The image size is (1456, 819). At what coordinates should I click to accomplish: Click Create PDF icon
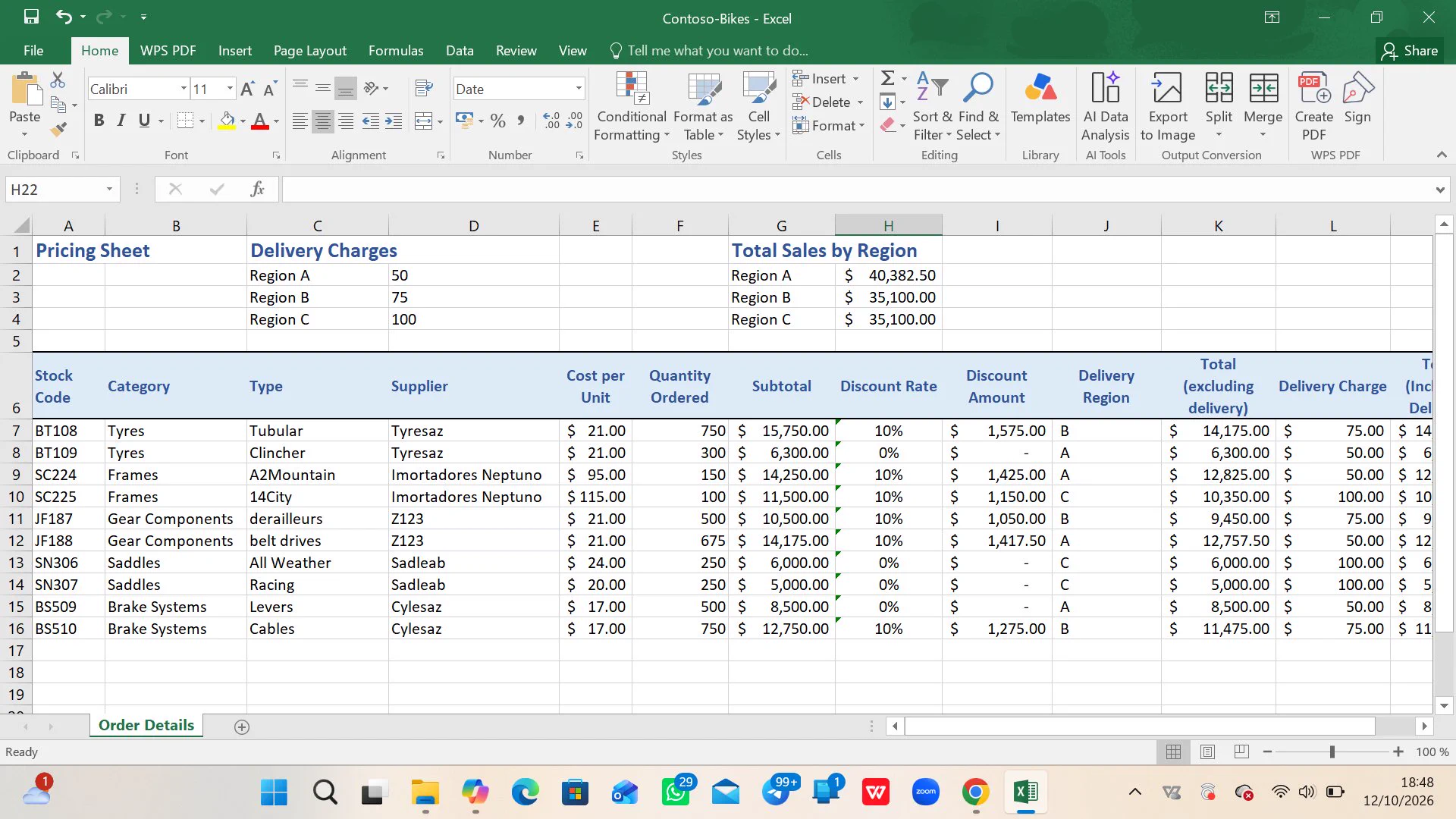(1313, 107)
